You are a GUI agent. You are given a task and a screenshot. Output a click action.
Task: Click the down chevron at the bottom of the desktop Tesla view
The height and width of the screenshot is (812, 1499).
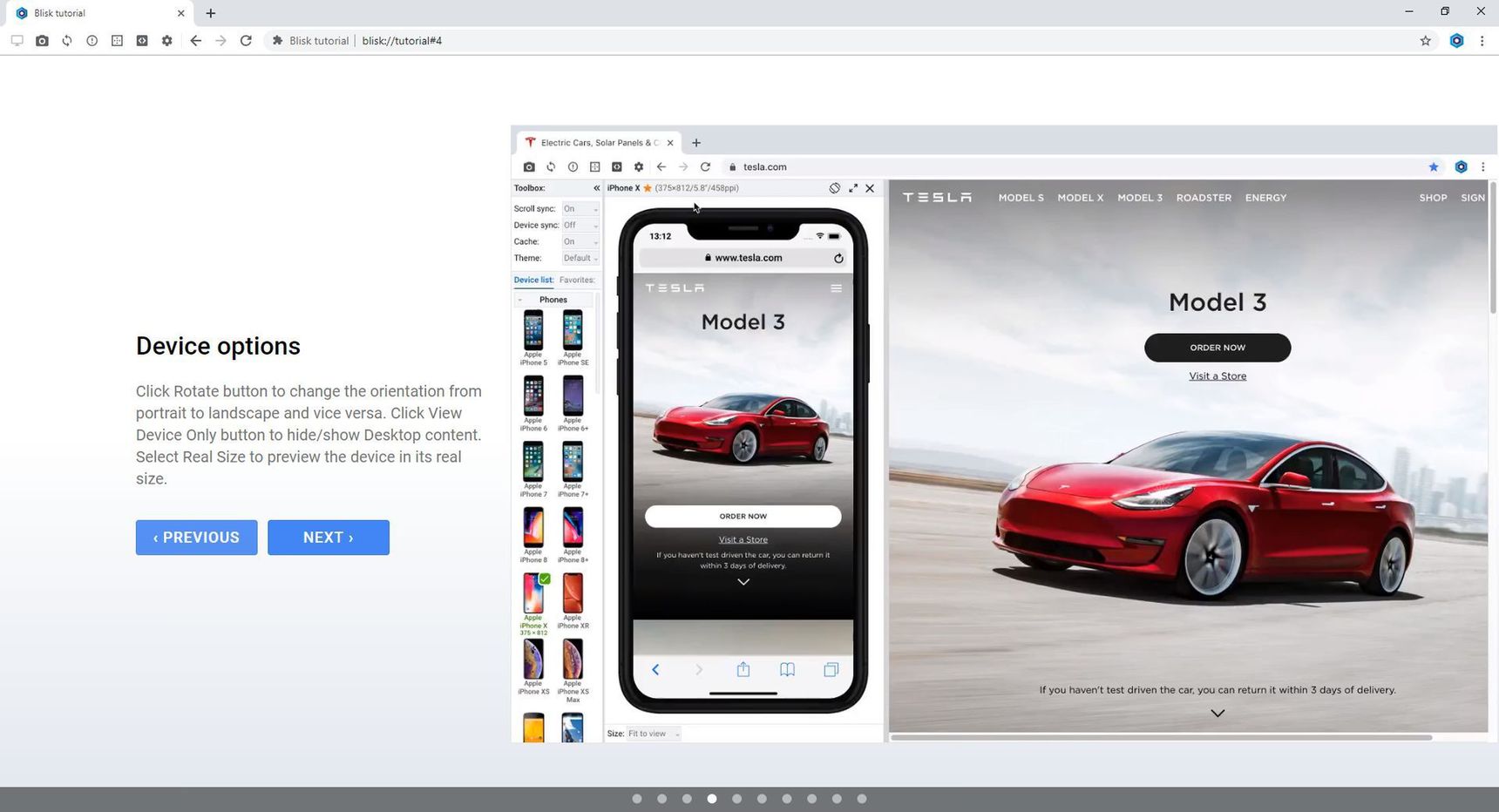coord(1218,713)
